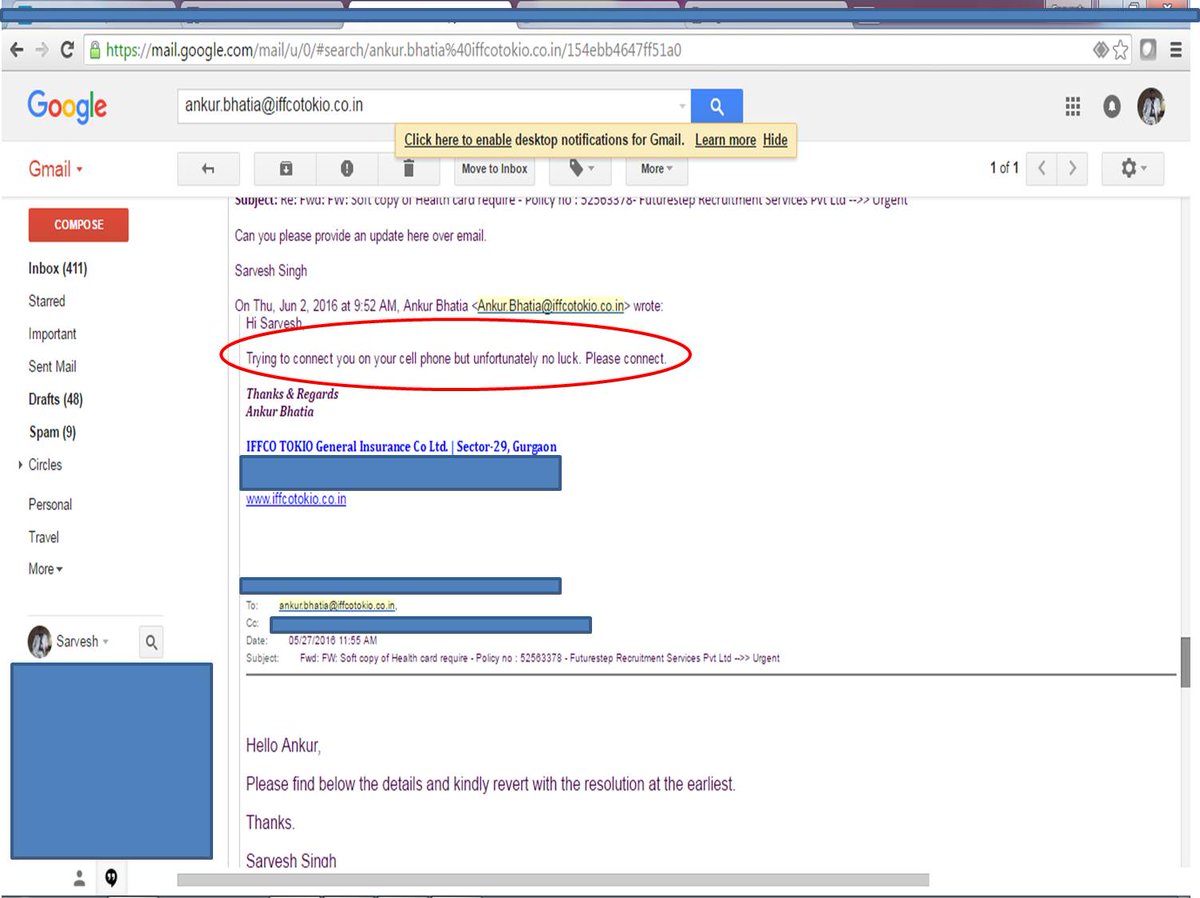Reload the page with refresh icon
Viewport: 1200px width, 898px height.
point(68,50)
